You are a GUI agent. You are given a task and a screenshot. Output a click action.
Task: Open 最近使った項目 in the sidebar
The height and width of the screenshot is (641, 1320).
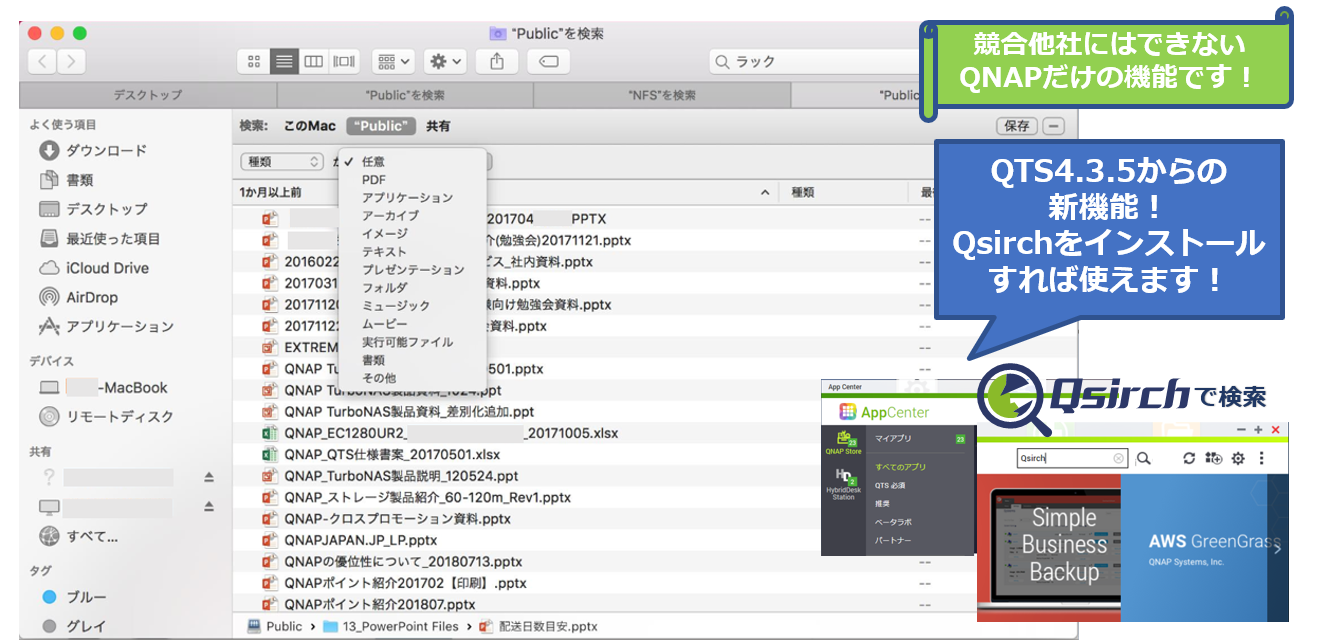(x=99, y=239)
